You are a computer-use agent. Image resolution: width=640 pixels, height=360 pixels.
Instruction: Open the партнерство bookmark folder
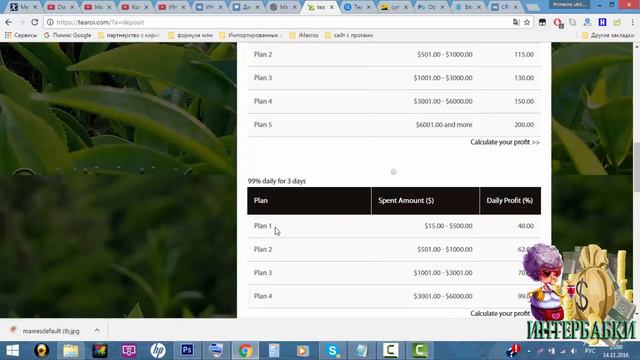point(129,36)
